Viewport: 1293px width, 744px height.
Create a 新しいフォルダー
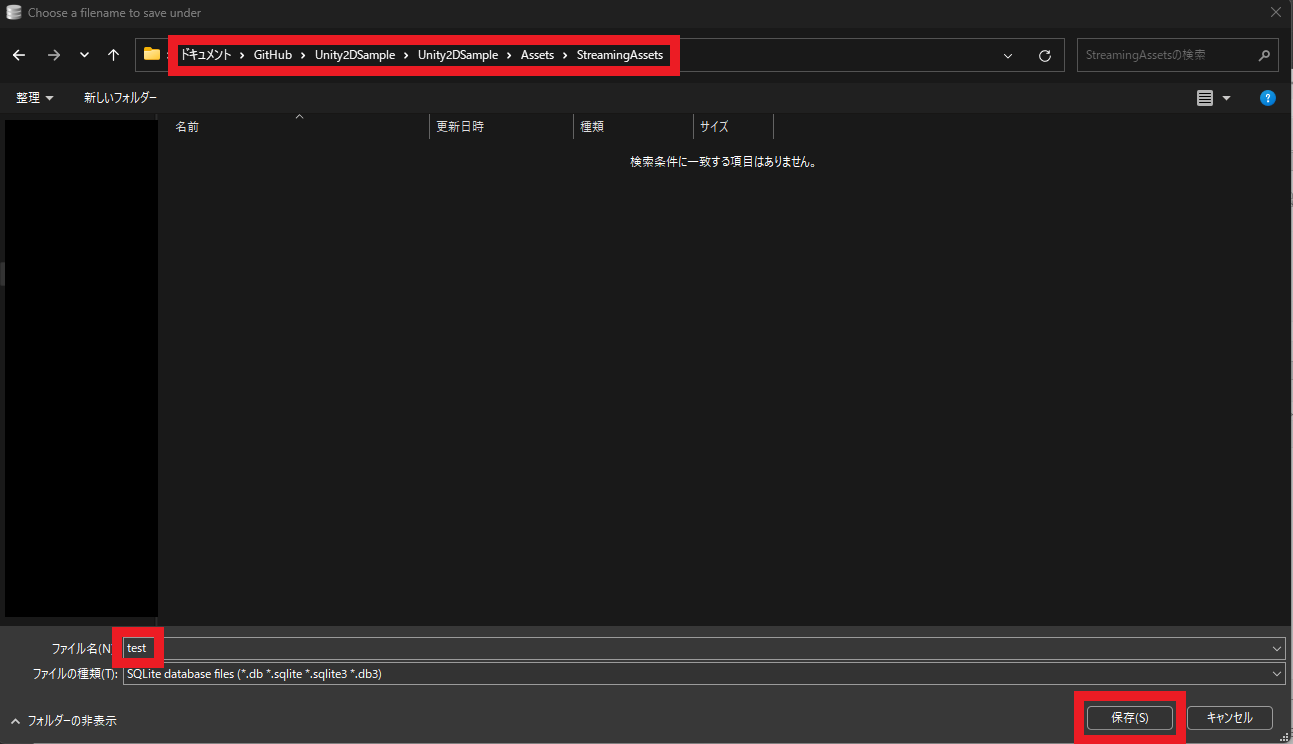click(x=120, y=98)
